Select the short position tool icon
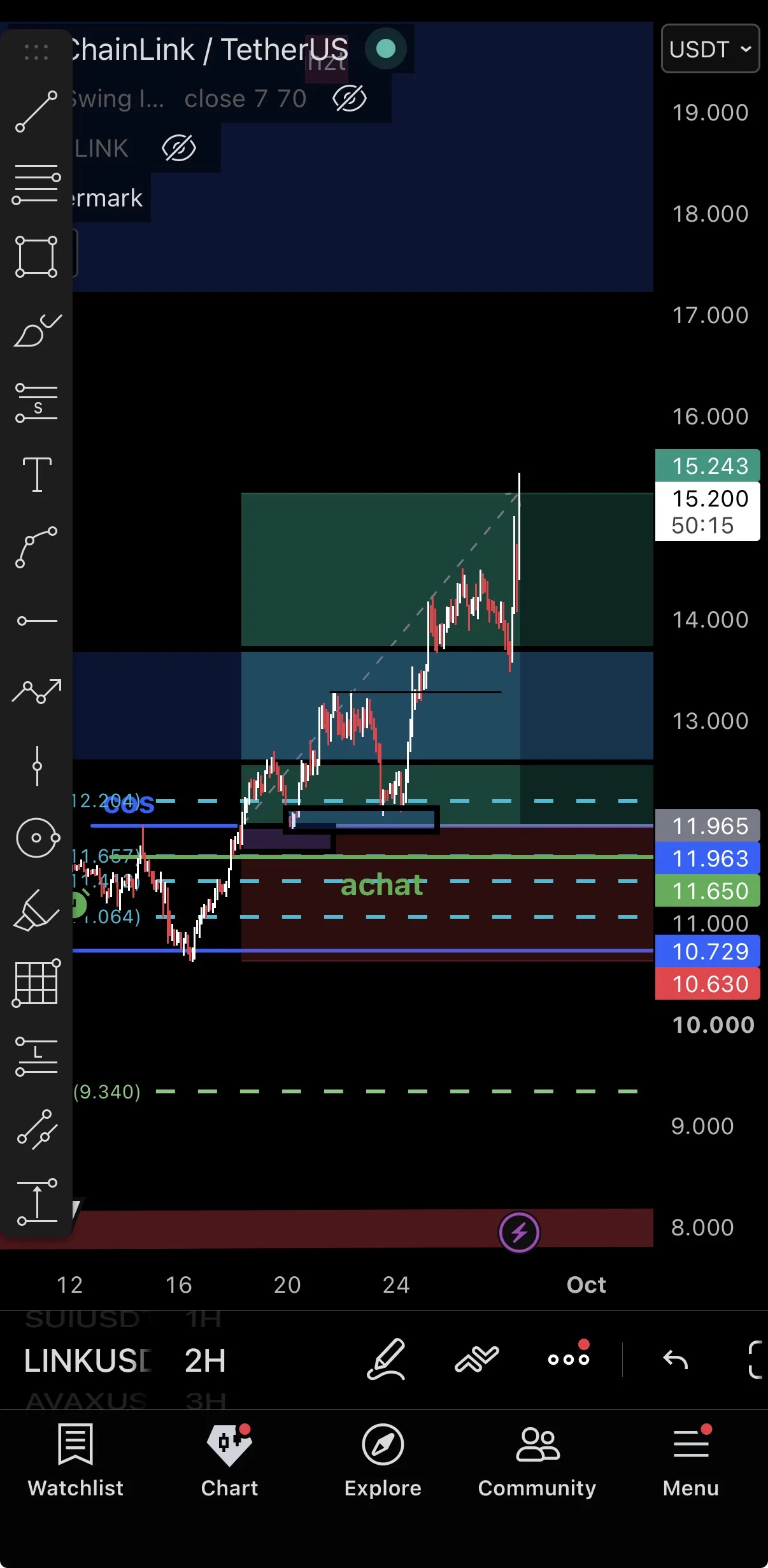The image size is (768, 1568). [x=36, y=402]
